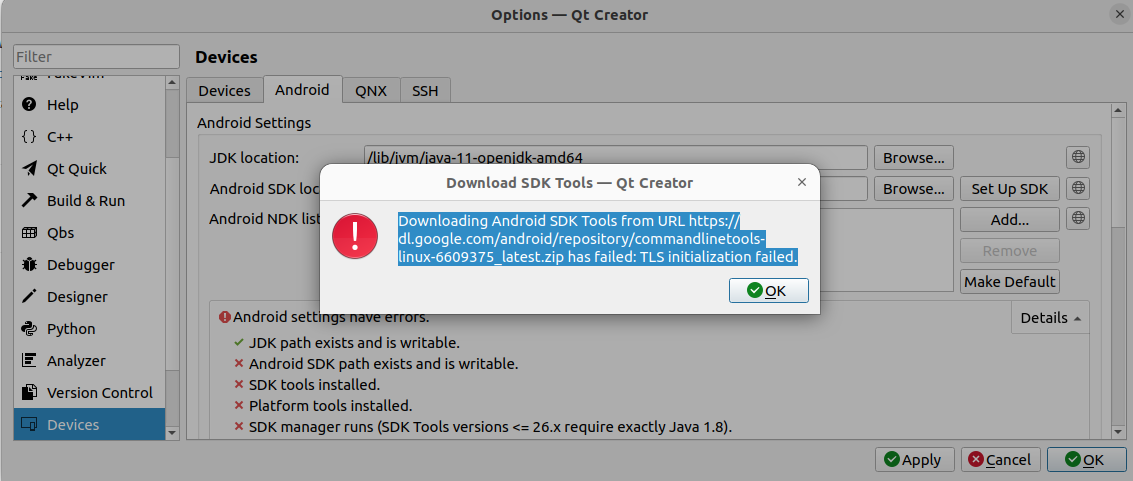Click the JDK location path field

tap(616, 157)
